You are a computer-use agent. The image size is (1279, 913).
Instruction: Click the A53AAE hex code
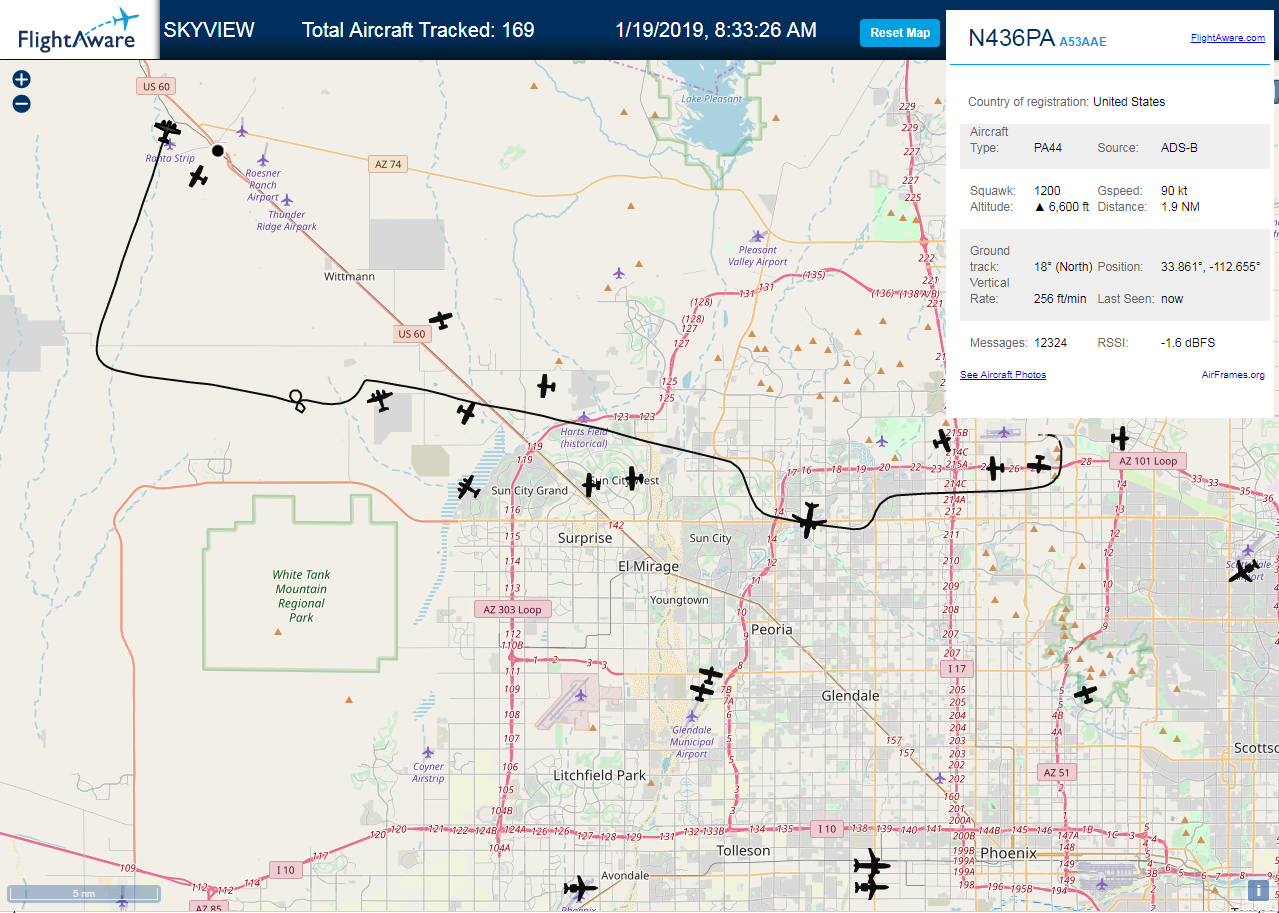(x=1083, y=41)
